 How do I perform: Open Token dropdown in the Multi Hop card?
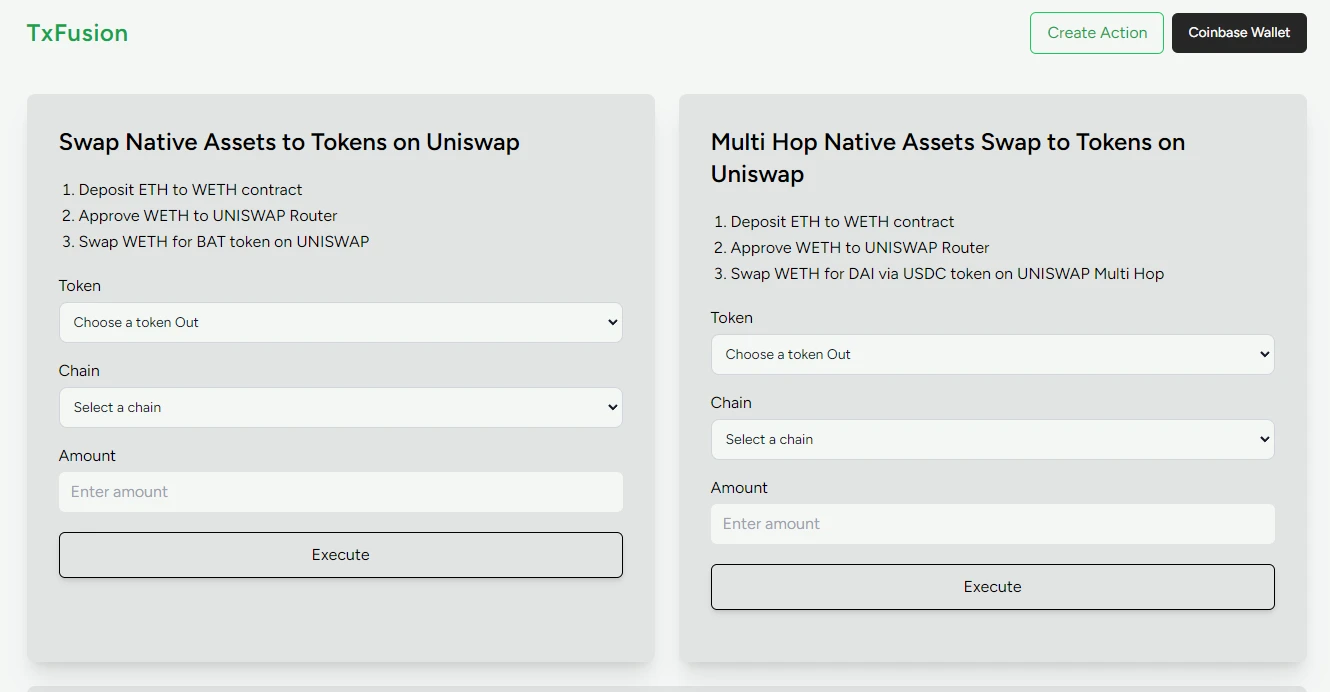pos(992,355)
